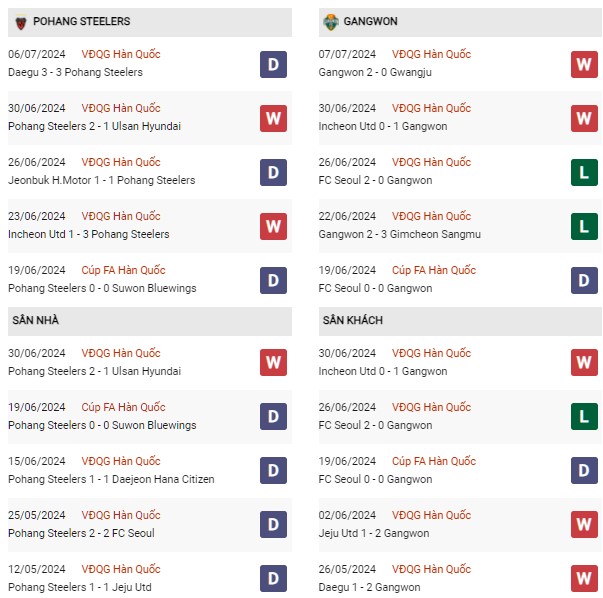Click the W badge for Incheon 1-3 Pohang Steelers

pyautogui.click(x=273, y=226)
